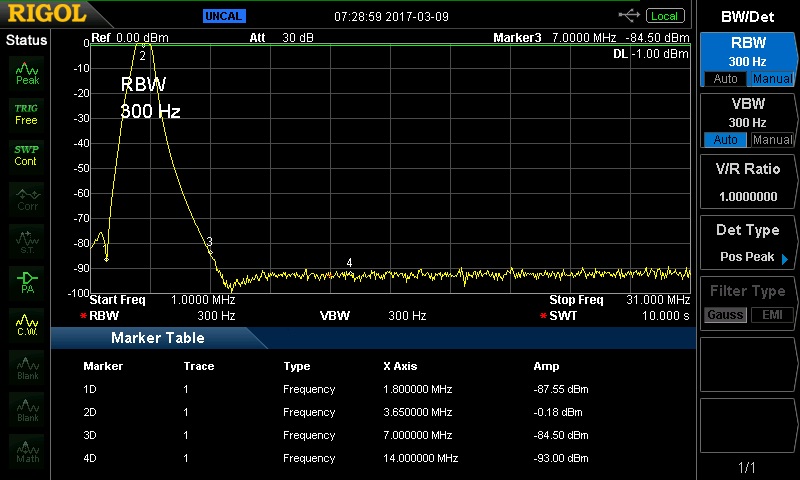
Task: Click the second Blank trace icon
Action: pyautogui.click(x=28, y=410)
